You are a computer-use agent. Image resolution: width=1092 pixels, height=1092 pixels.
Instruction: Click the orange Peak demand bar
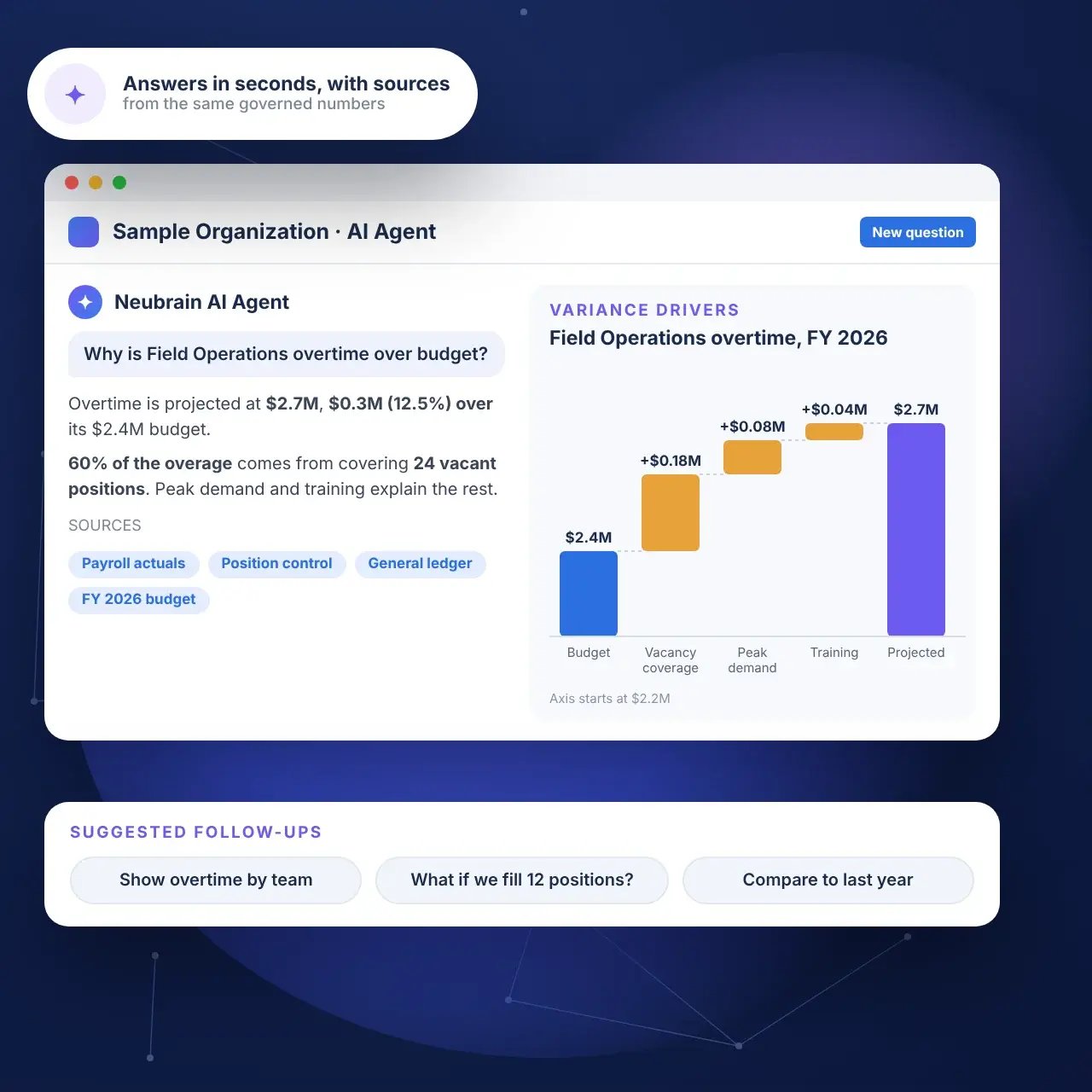click(752, 457)
